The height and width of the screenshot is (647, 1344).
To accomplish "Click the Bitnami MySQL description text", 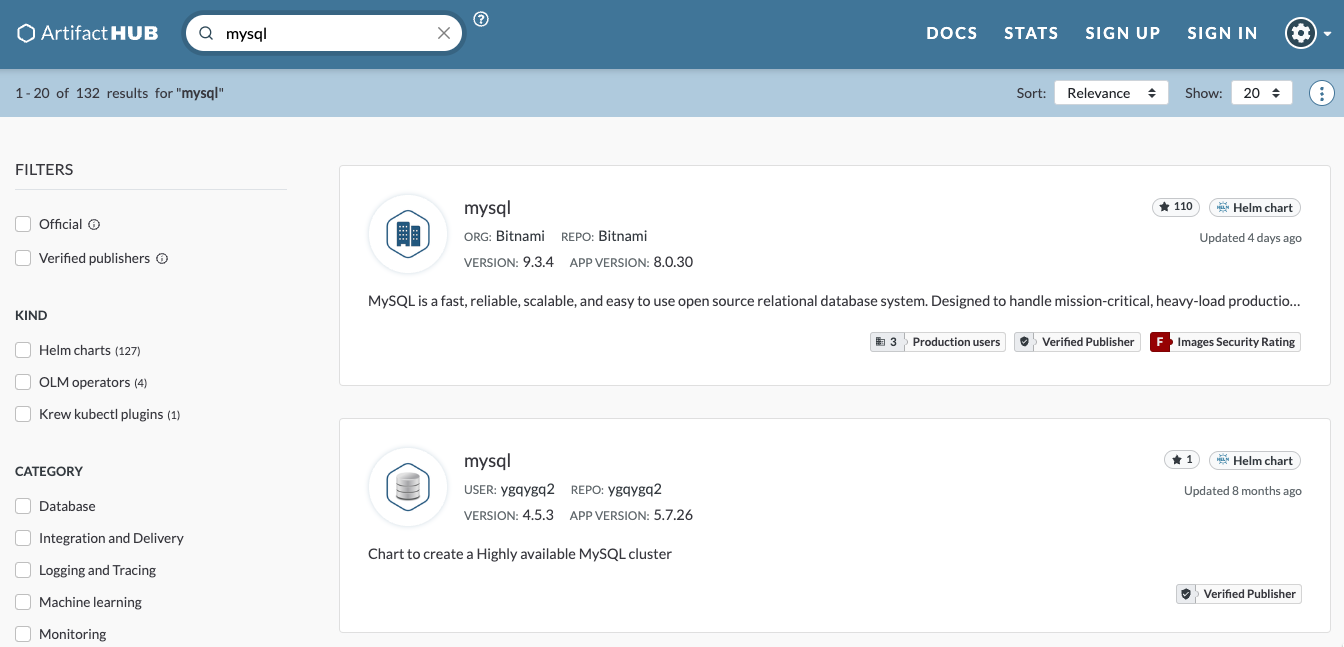I will pyautogui.click(x=834, y=300).
